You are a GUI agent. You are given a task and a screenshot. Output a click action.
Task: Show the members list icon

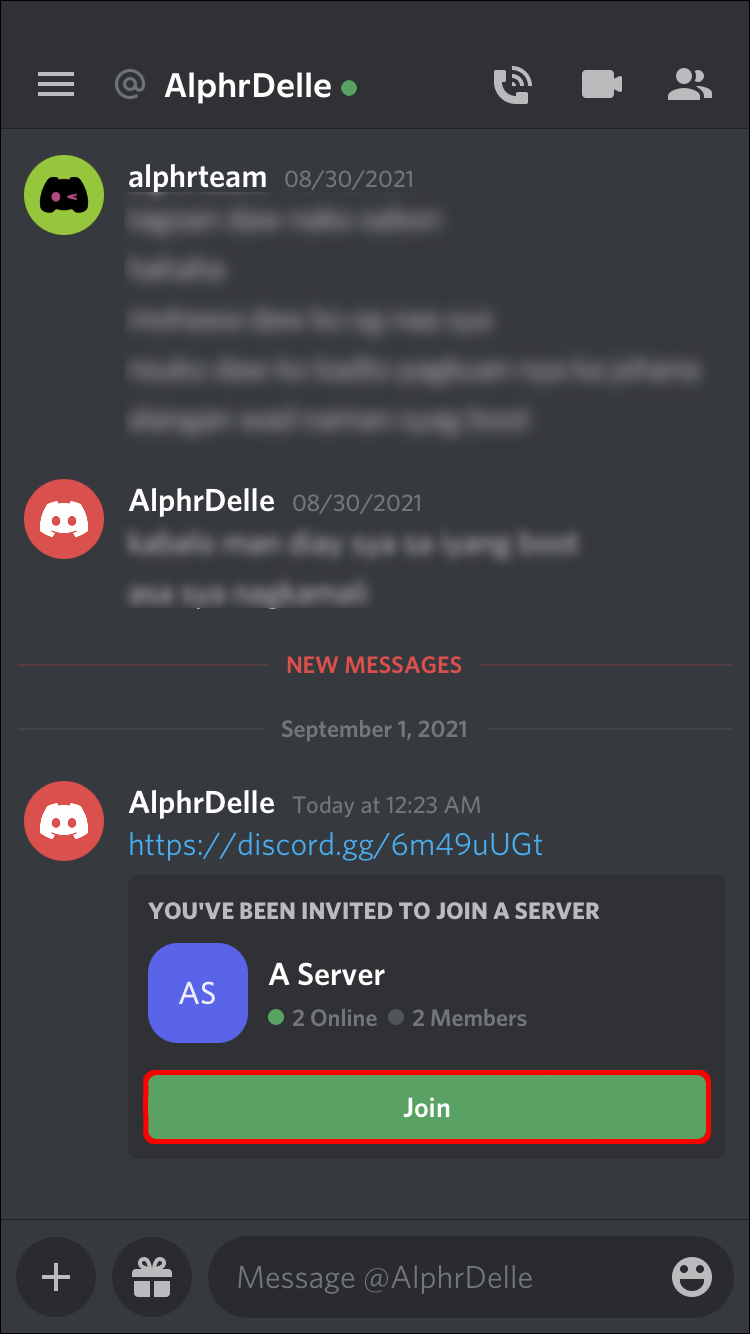coord(689,85)
